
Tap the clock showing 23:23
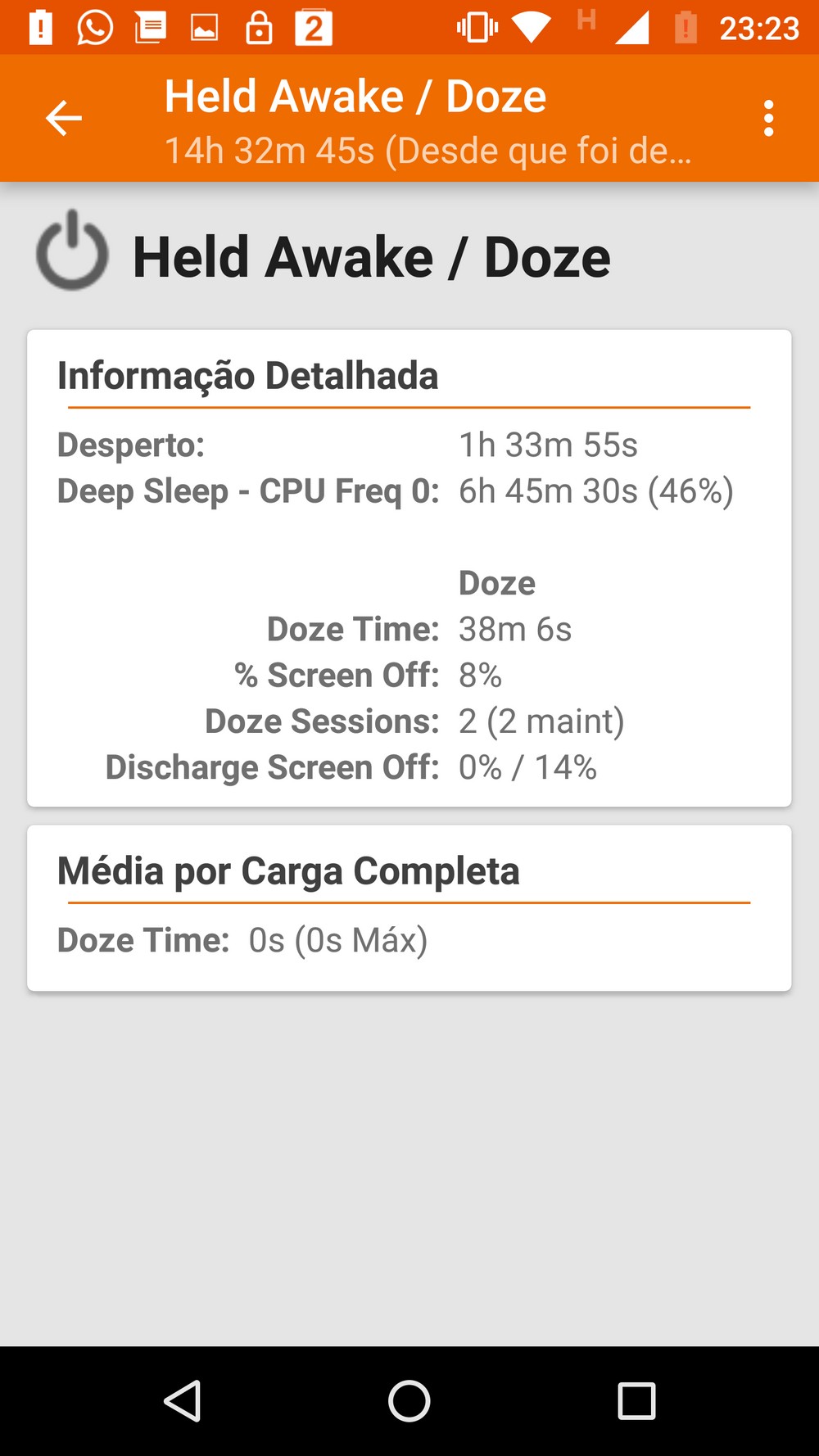click(x=758, y=29)
